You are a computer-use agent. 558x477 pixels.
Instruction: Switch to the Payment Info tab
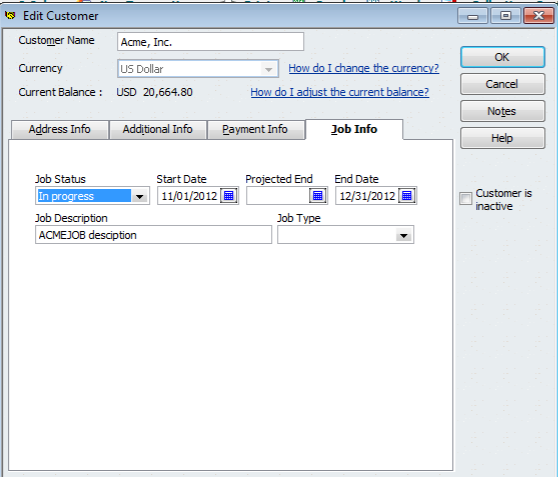[x=255, y=129]
